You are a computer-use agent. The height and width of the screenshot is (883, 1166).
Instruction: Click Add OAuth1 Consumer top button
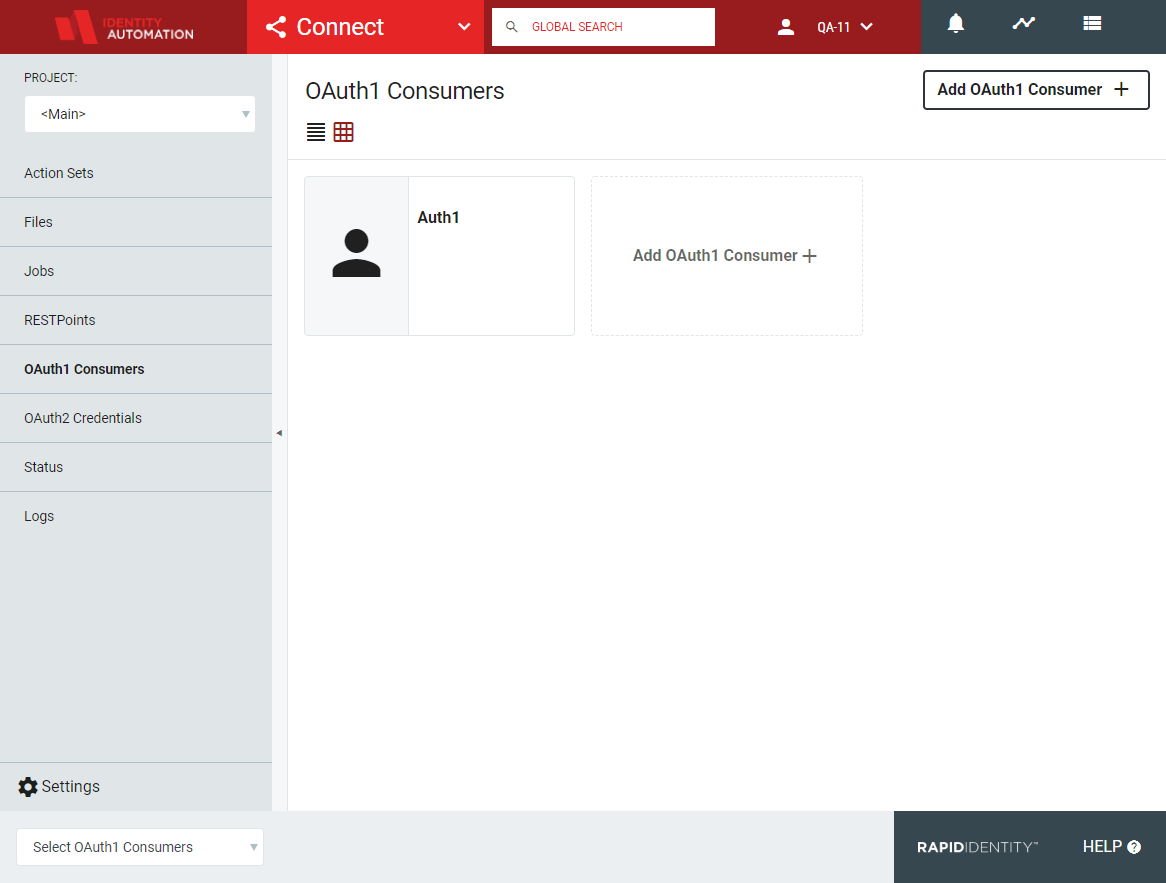tap(1036, 90)
